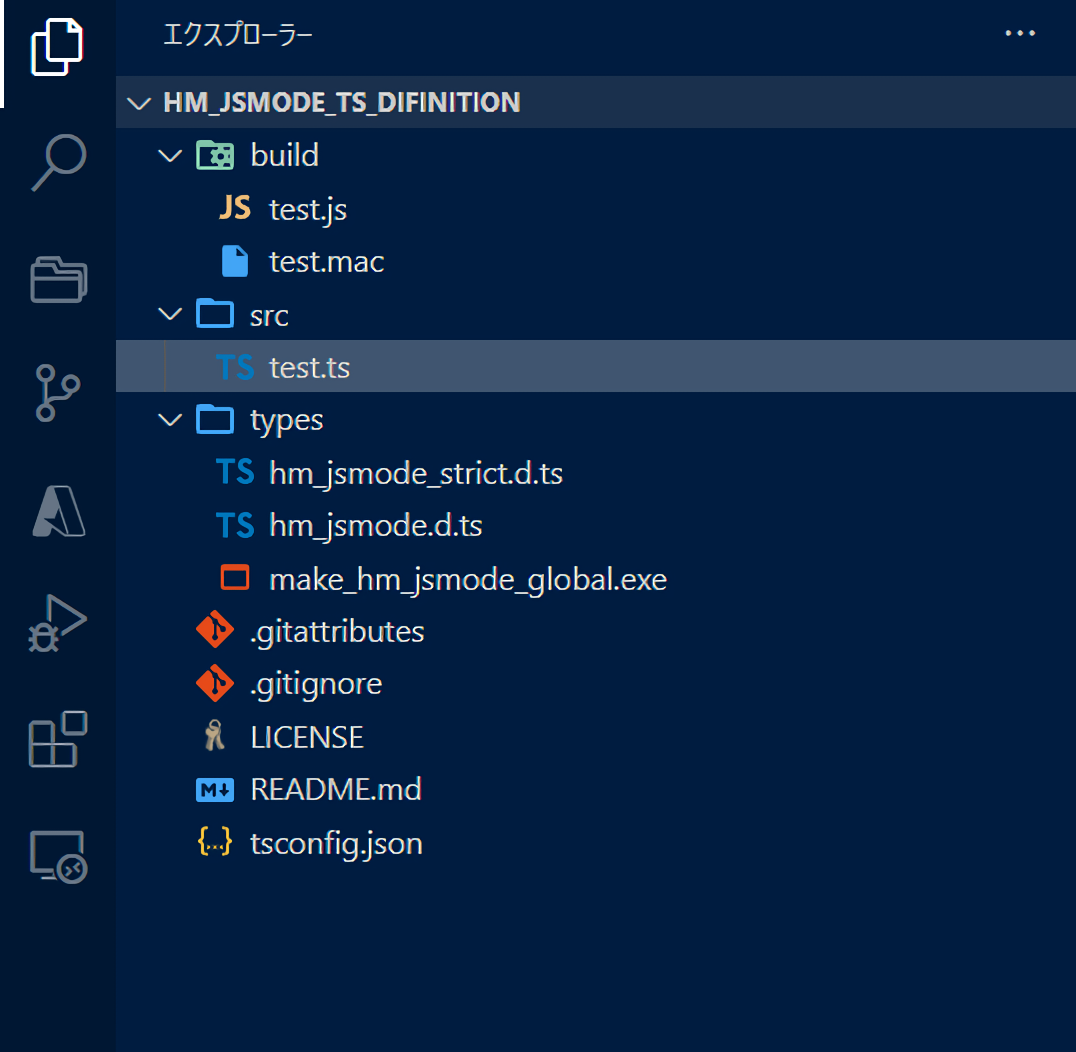Open the Project Manager folder icon
The width and height of the screenshot is (1076, 1052).
coord(58,279)
